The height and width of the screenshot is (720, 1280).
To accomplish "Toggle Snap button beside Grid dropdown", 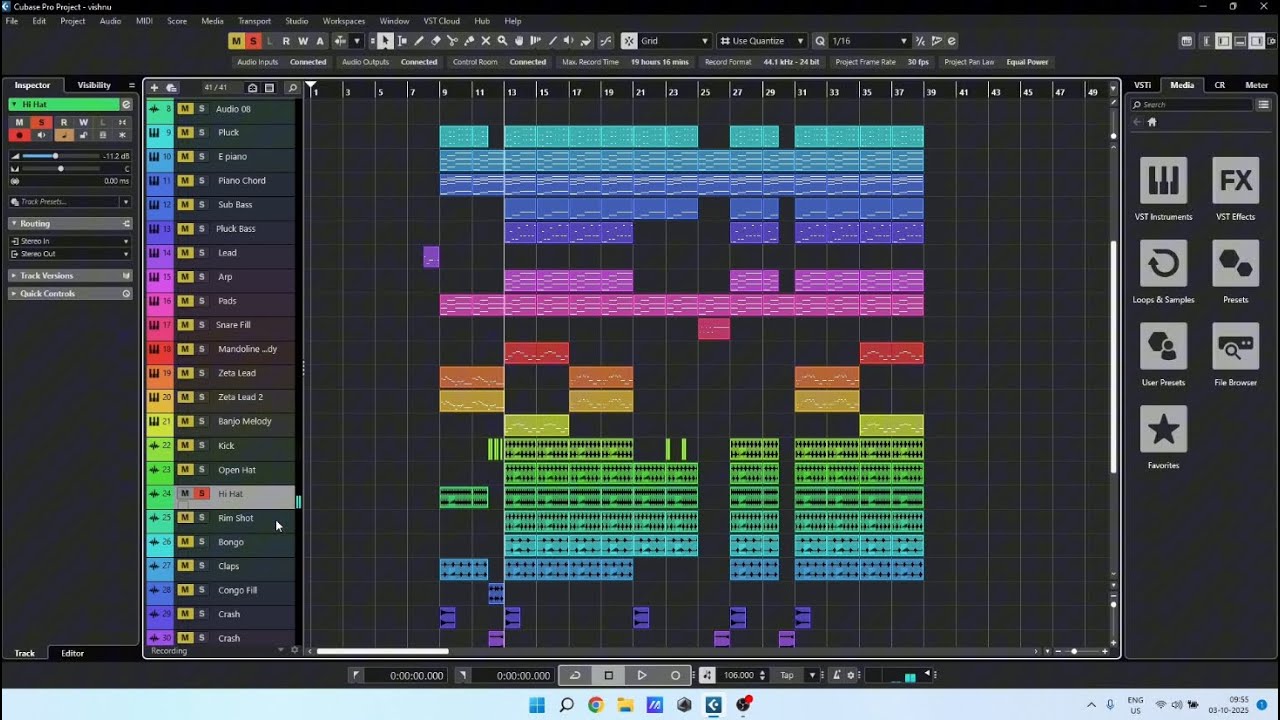I will 628,41.
